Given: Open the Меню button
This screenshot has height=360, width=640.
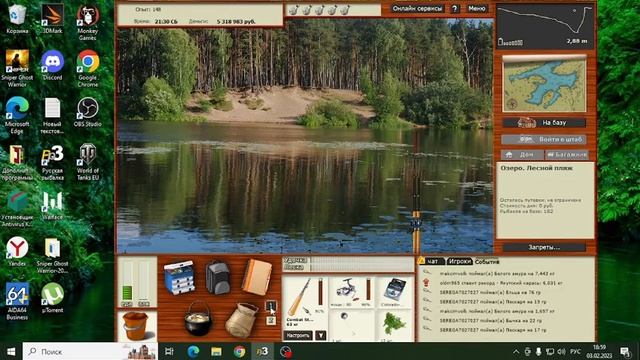Looking at the screenshot, I should pos(476,9).
